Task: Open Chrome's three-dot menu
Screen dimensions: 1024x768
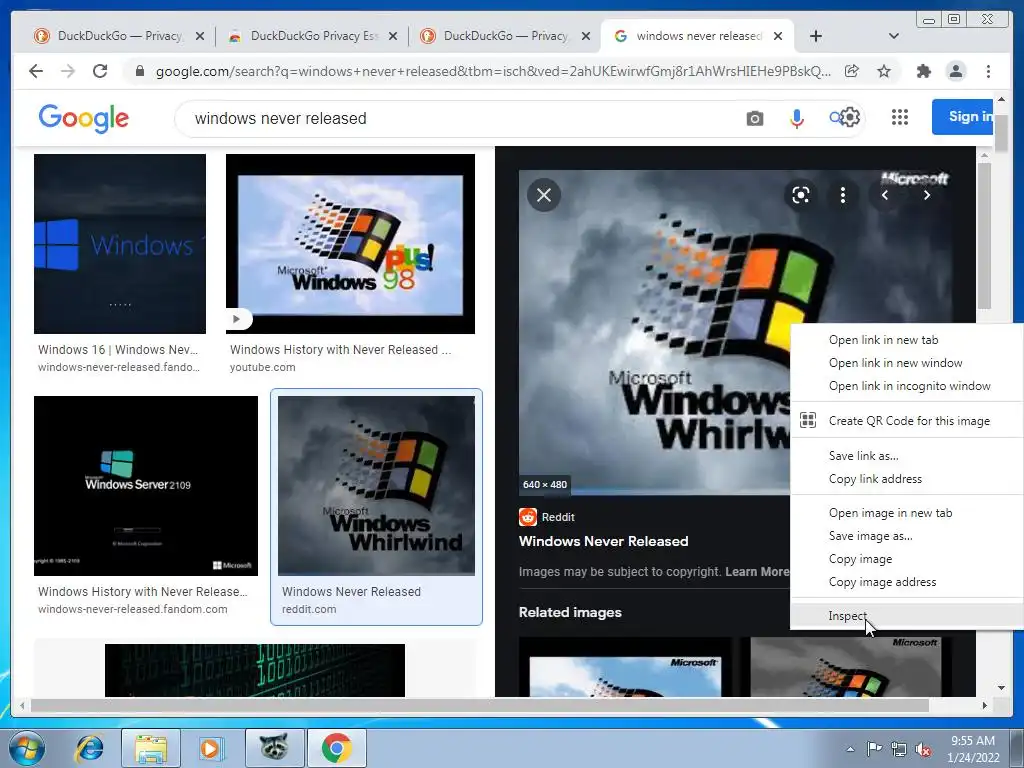Action: pyautogui.click(x=988, y=71)
